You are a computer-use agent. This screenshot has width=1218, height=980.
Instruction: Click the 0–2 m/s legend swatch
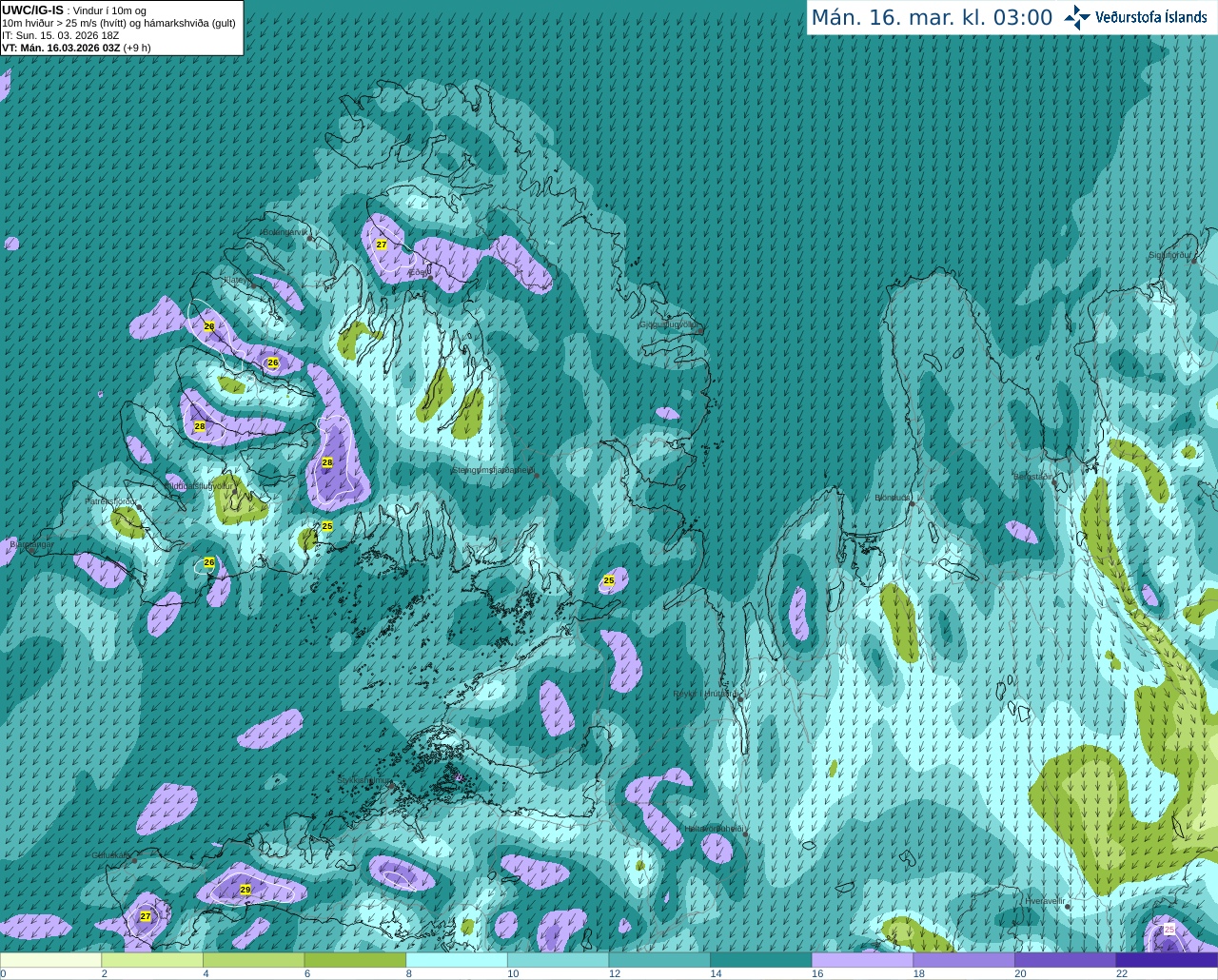point(51,960)
